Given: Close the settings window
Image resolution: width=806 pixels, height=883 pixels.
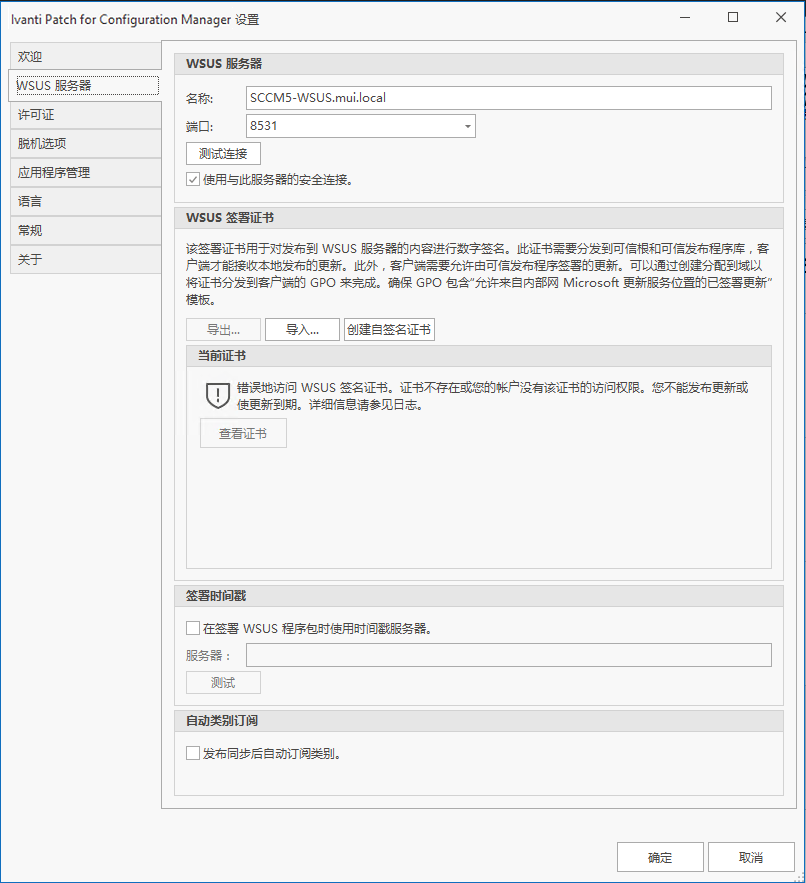Looking at the screenshot, I should pyautogui.click(x=781, y=17).
